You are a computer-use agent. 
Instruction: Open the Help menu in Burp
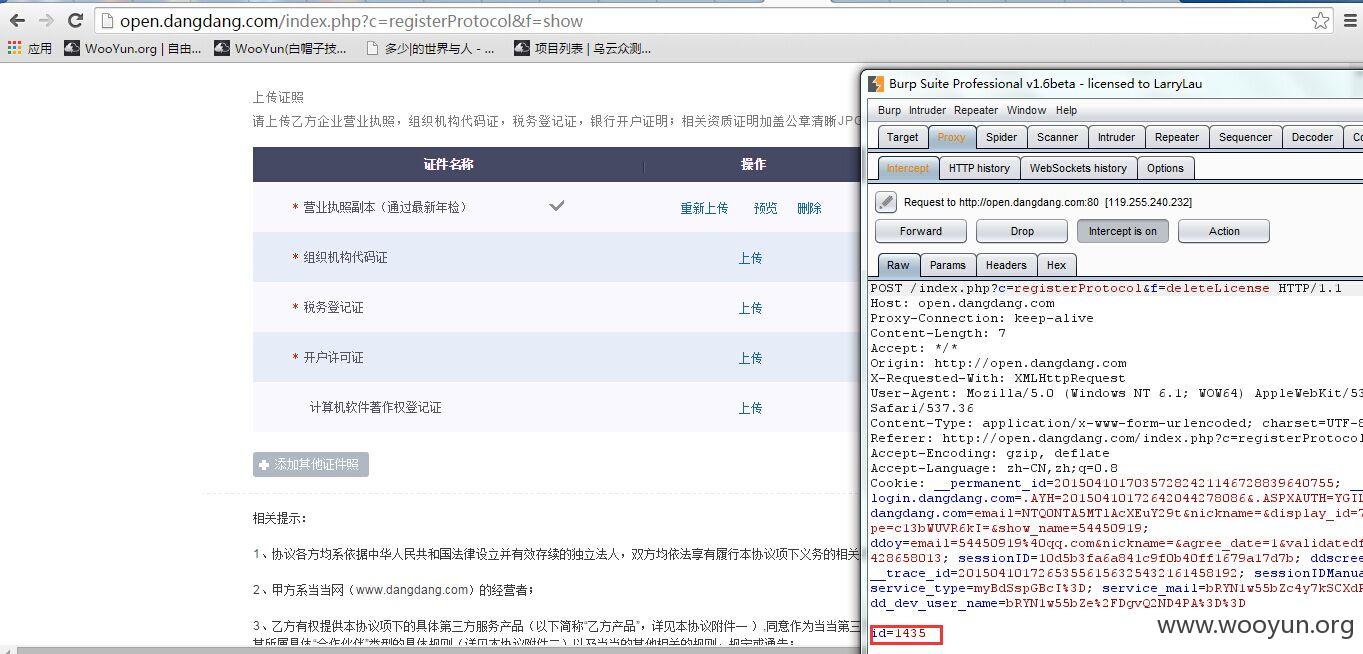coord(1066,110)
